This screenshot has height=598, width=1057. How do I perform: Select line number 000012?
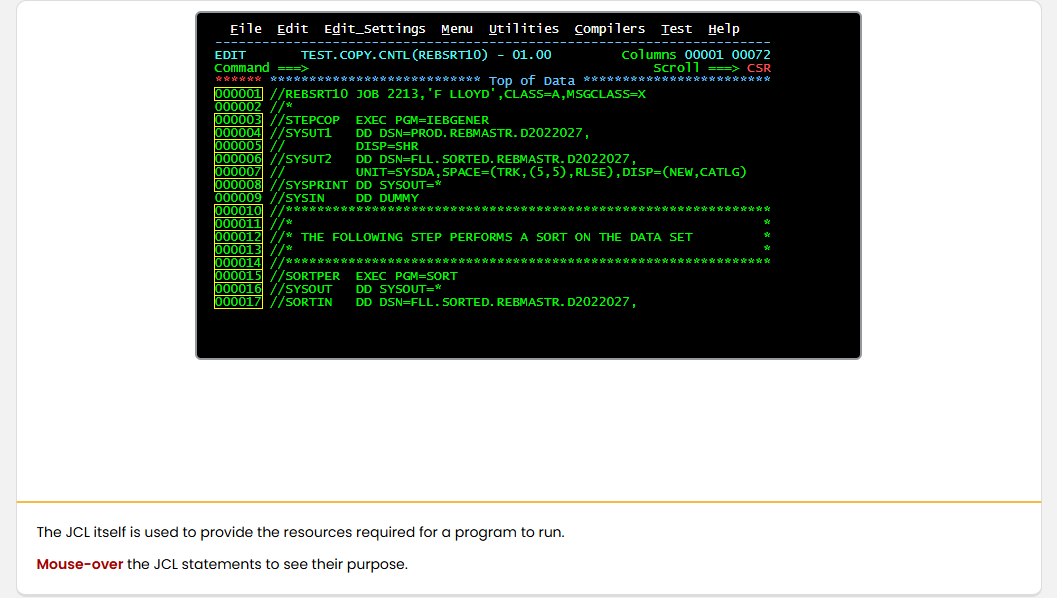pyautogui.click(x=238, y=237)
